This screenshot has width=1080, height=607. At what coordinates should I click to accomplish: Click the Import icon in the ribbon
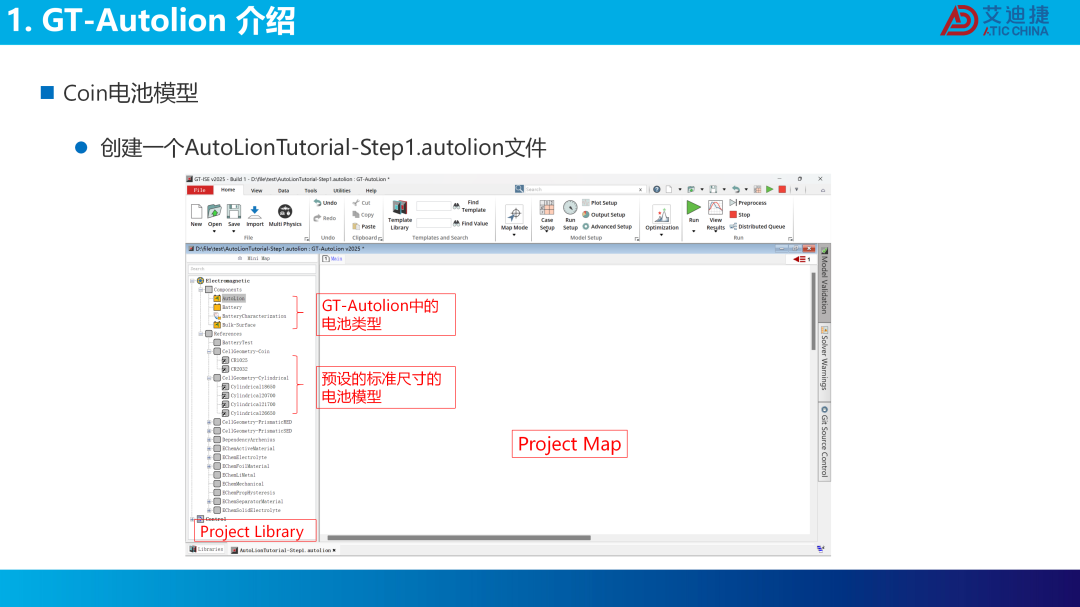click(255, 214)
